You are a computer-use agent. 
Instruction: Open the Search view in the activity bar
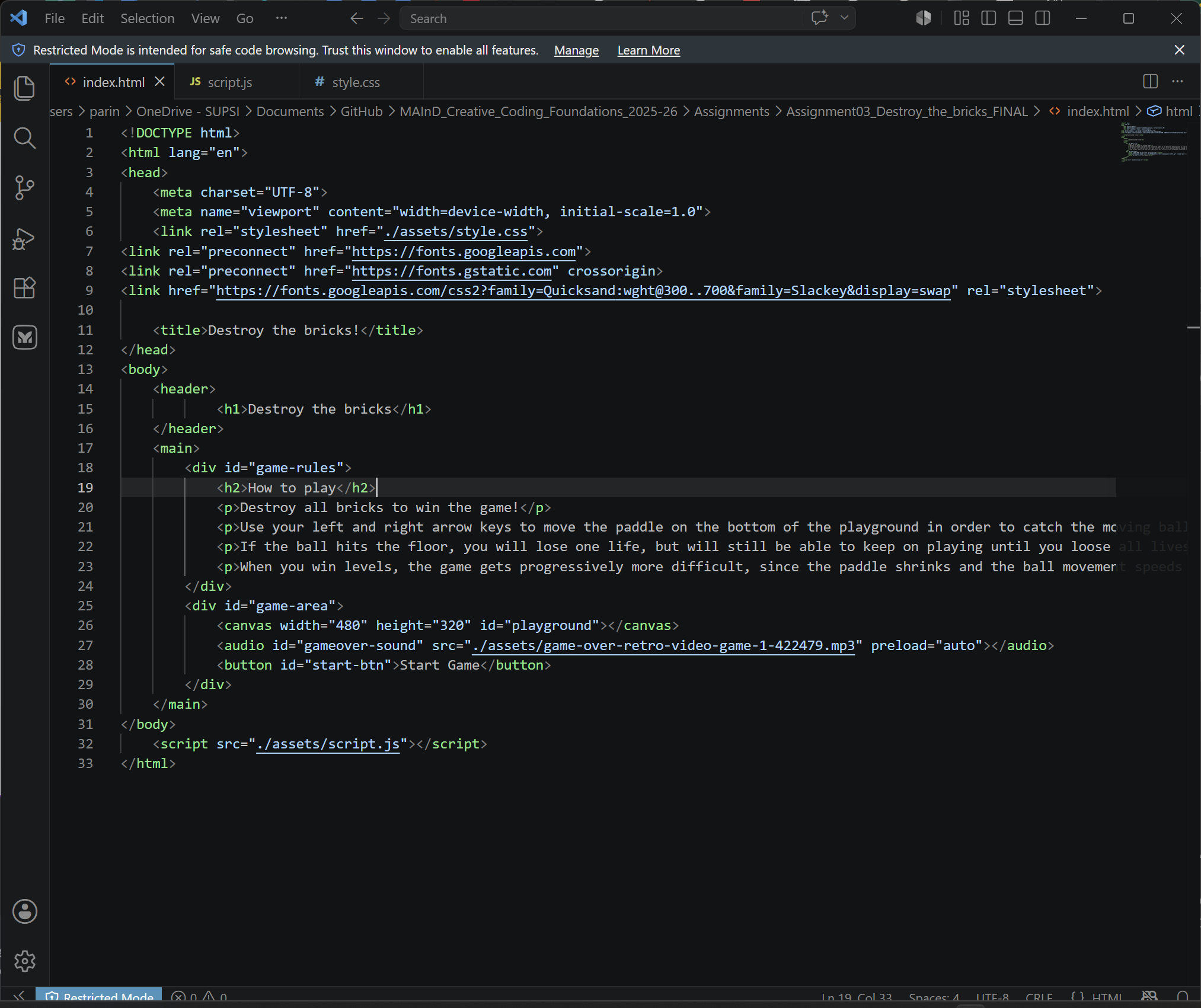pyautogui.click(x=24, y=138)
